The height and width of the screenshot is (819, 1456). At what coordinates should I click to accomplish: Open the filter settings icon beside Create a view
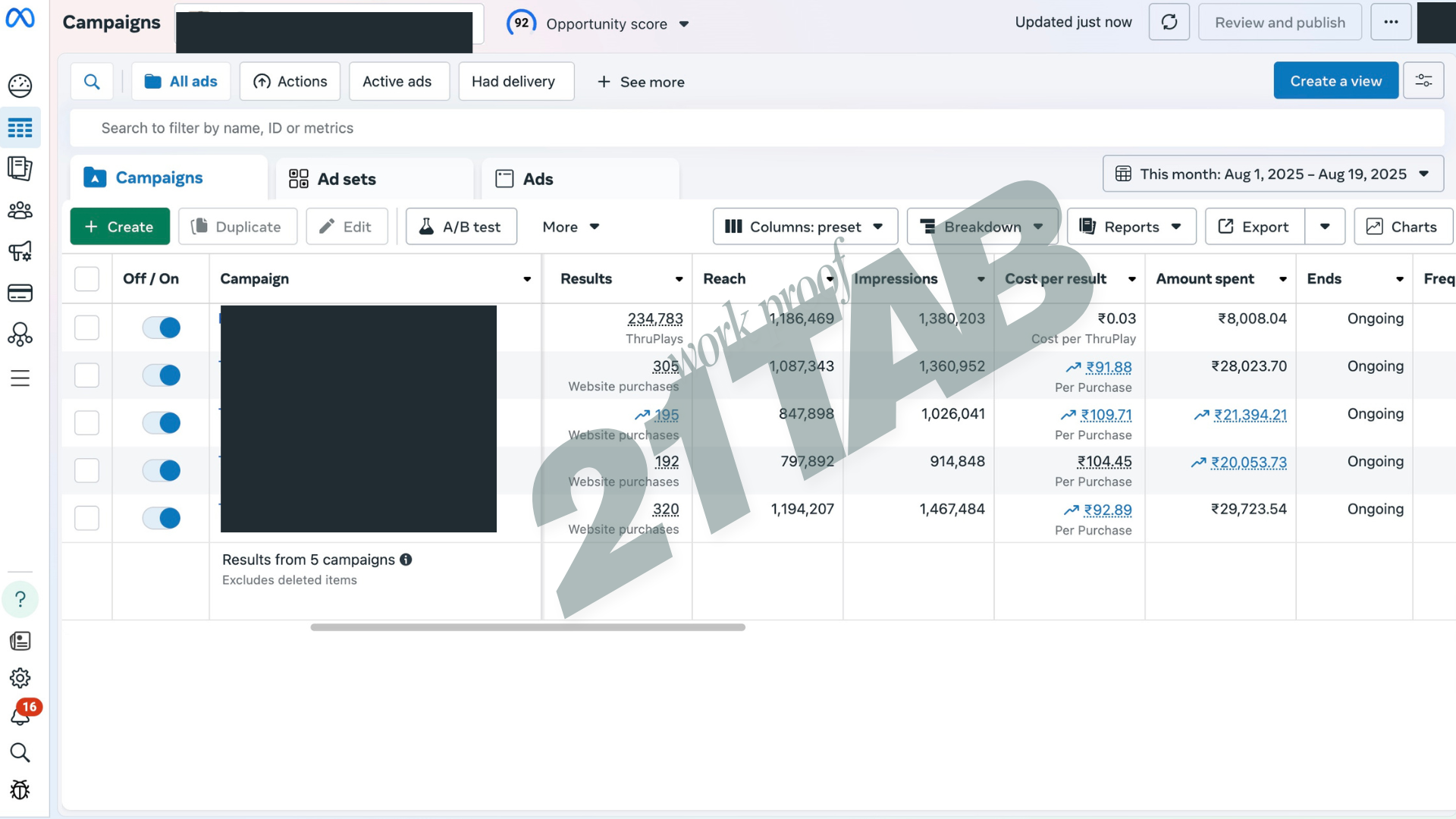pyautogui.click(x=1424, y=80)
